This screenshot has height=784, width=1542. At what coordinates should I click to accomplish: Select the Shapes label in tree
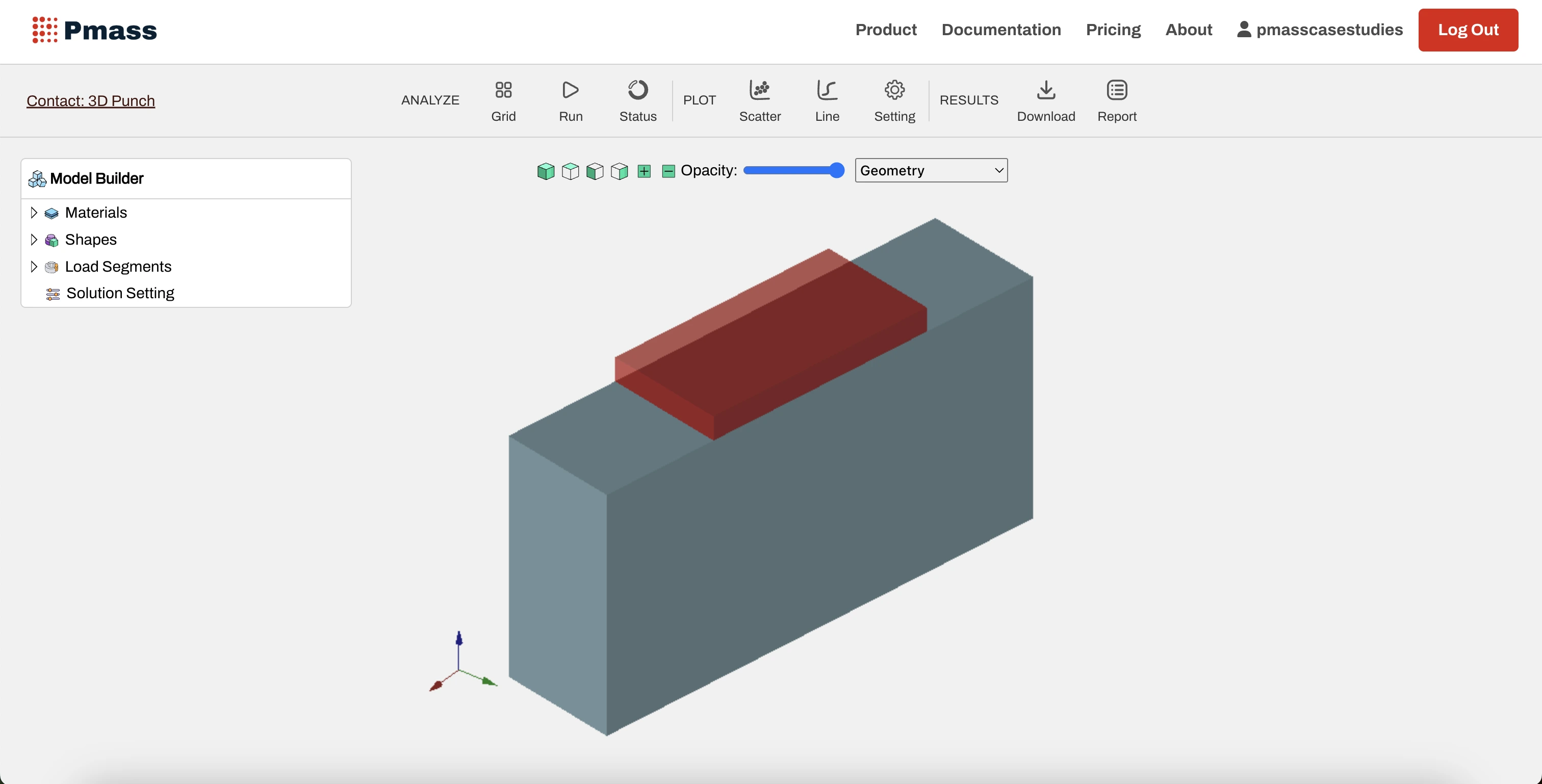click(90, 240)
